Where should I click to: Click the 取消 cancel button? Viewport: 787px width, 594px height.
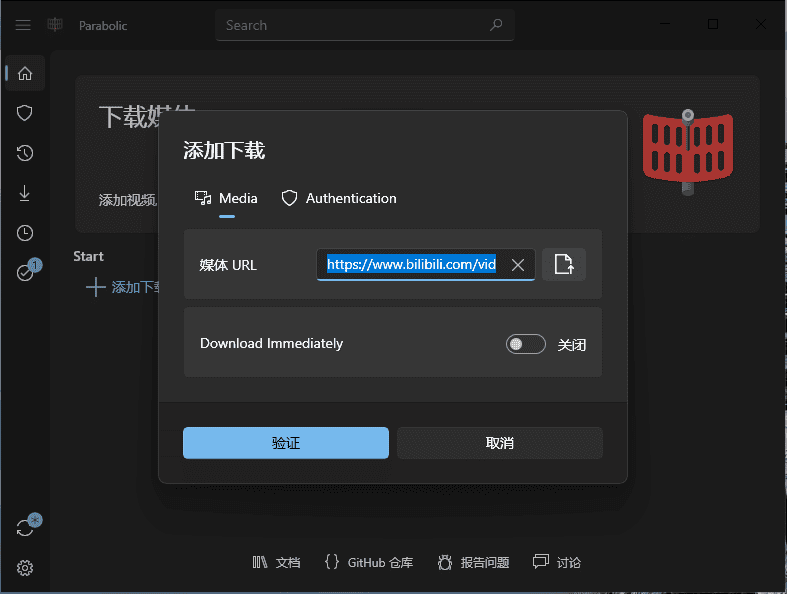pyautogui.click(x=499, y=443)
